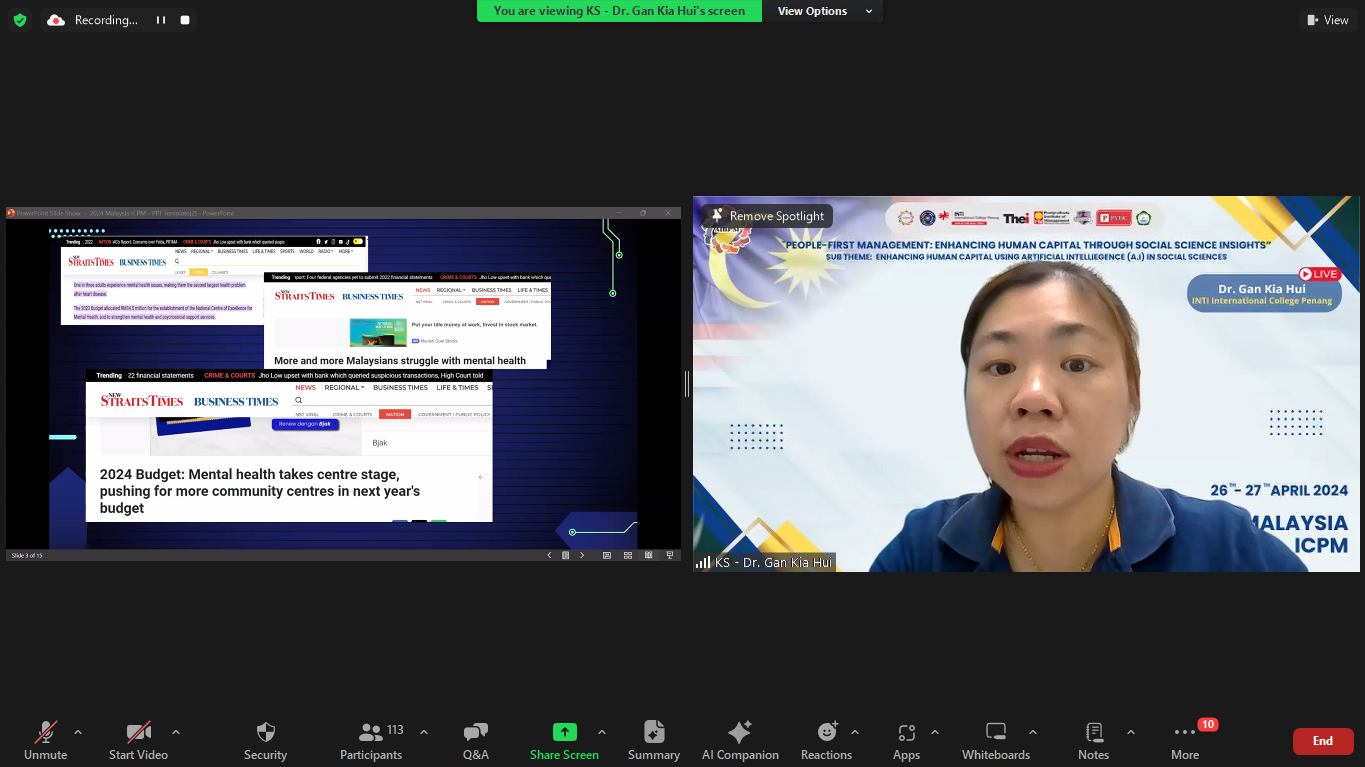
Task: Open the Participants panel
Action: coord(371,741)
